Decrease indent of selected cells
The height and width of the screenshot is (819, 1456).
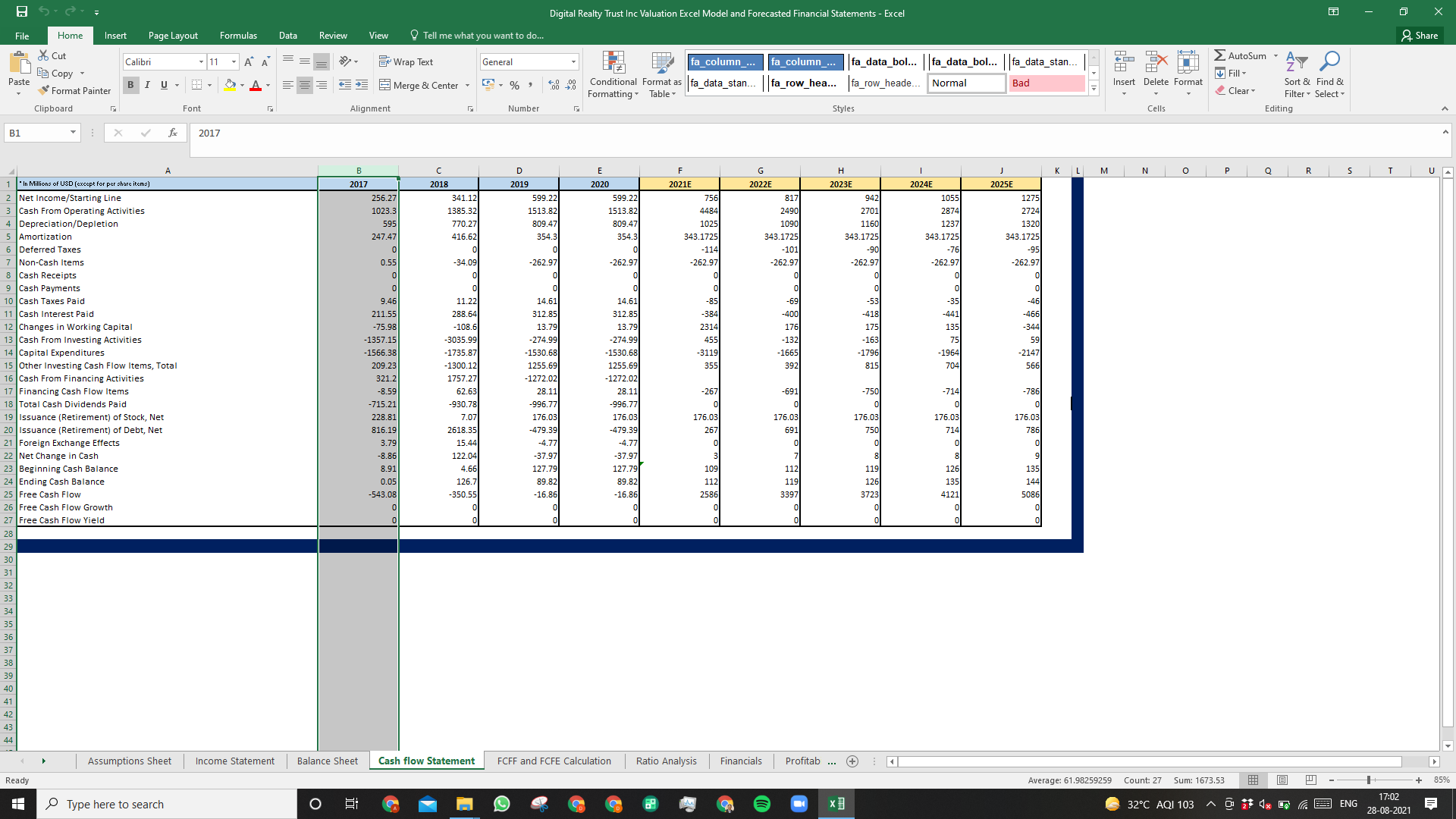345,85
